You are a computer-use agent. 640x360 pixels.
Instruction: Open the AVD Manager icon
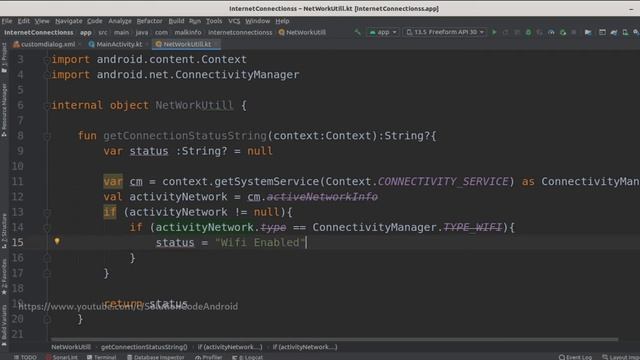(x=625, y=32)
